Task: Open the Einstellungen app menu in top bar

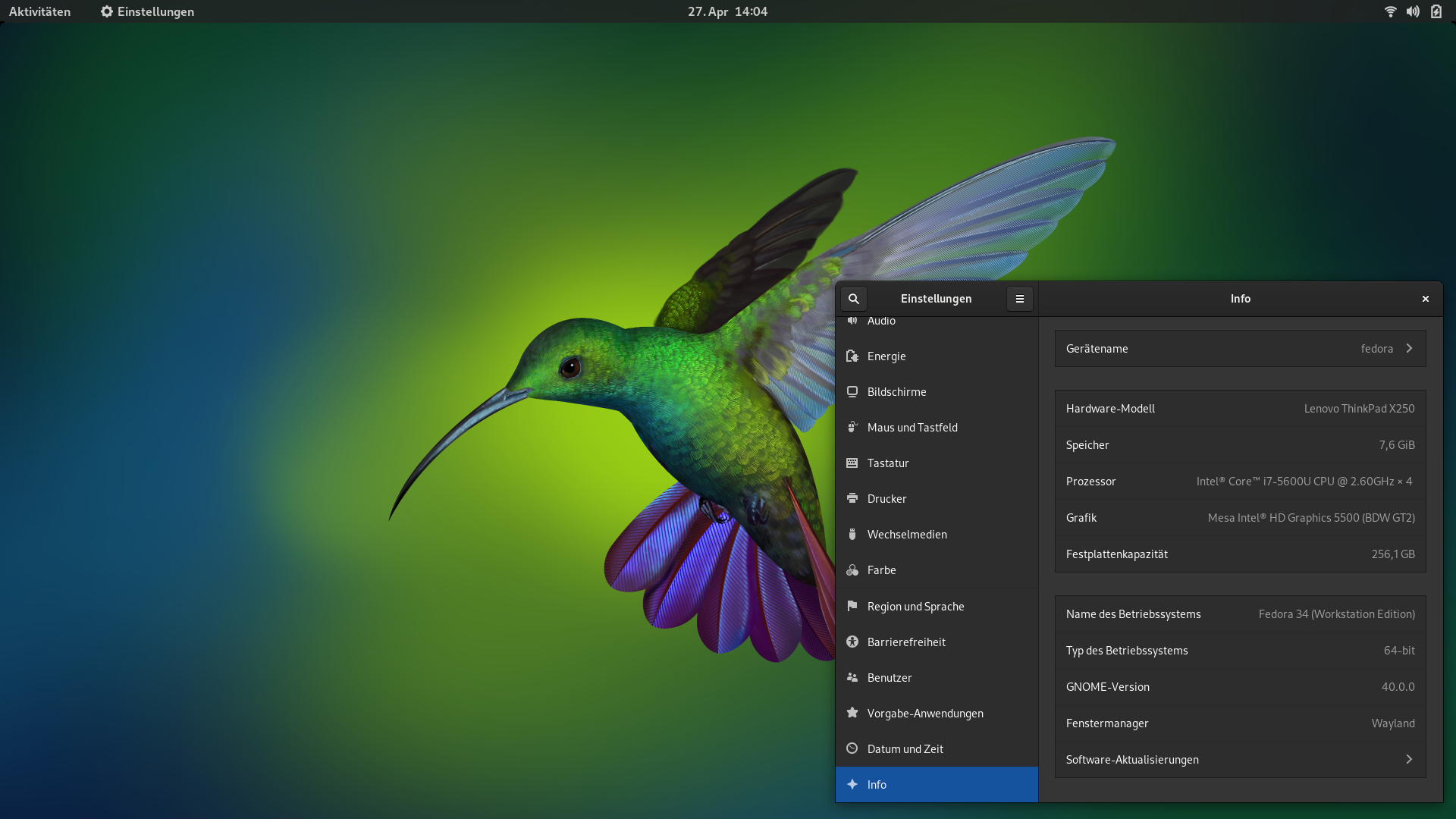Action: tap(148, 11)
